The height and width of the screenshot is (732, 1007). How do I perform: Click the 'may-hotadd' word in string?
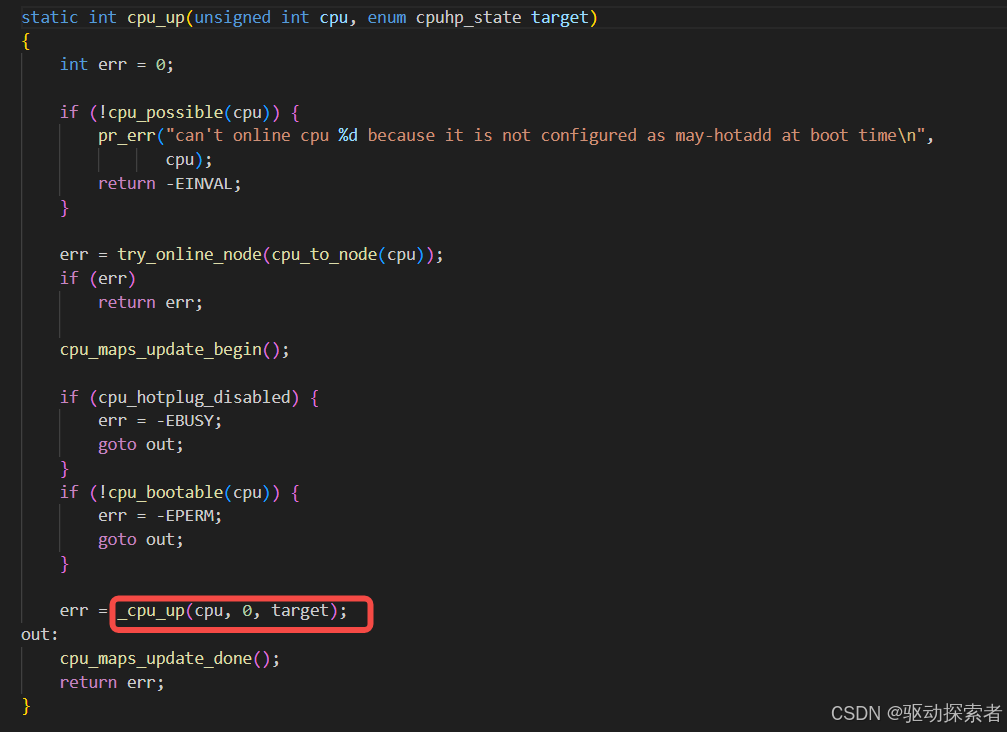point(723,135)
